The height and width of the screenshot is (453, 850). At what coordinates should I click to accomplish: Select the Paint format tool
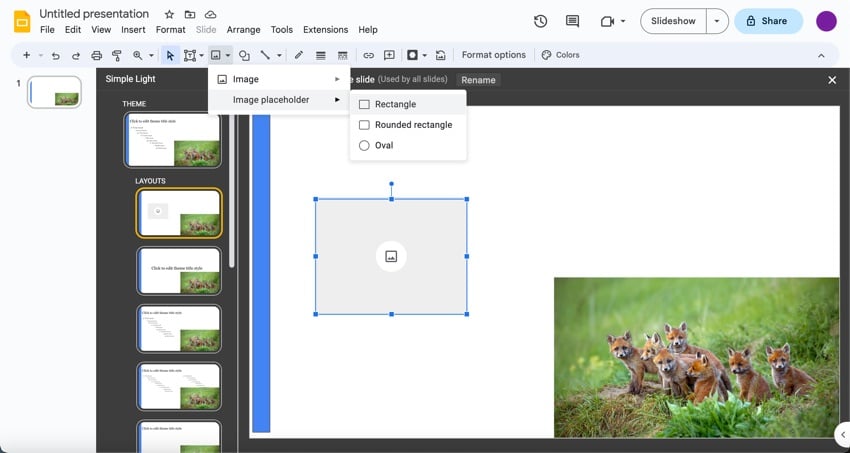coord(116,55)
